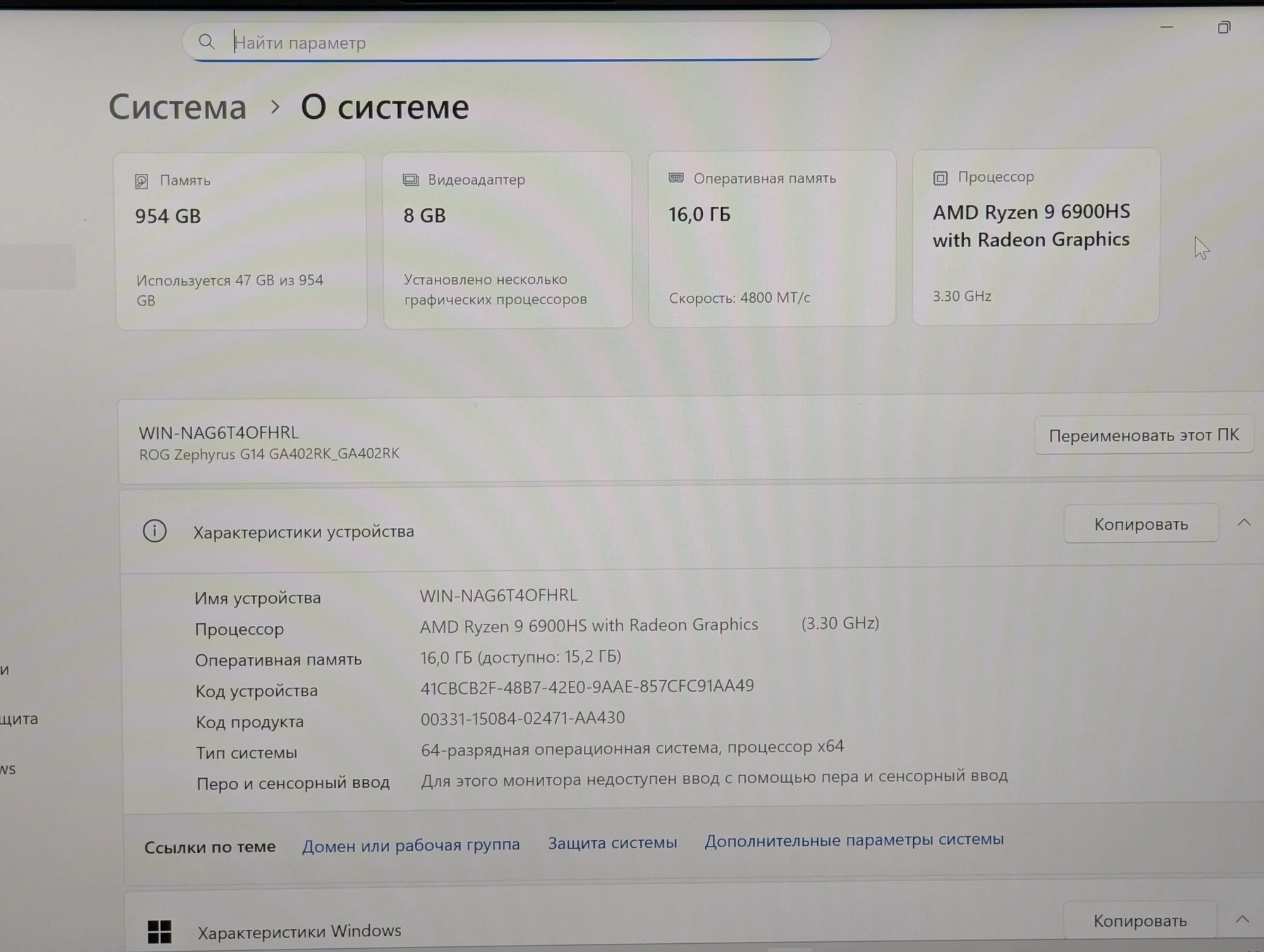Open the Видеоадаптер 8 GB card
The image size is (1264, 952).
coord(507,240)
